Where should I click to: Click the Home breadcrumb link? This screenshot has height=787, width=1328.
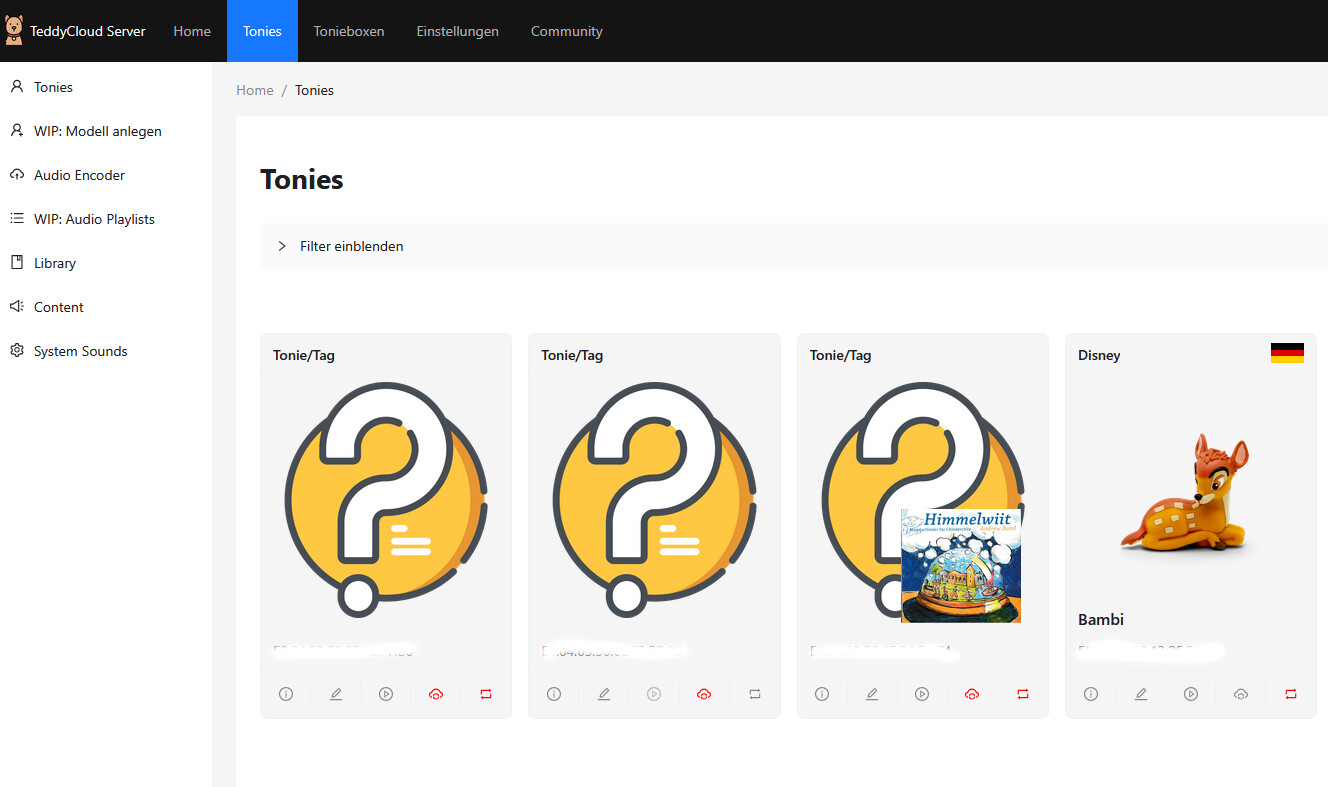pyautogui.click(x=254, y=90)
